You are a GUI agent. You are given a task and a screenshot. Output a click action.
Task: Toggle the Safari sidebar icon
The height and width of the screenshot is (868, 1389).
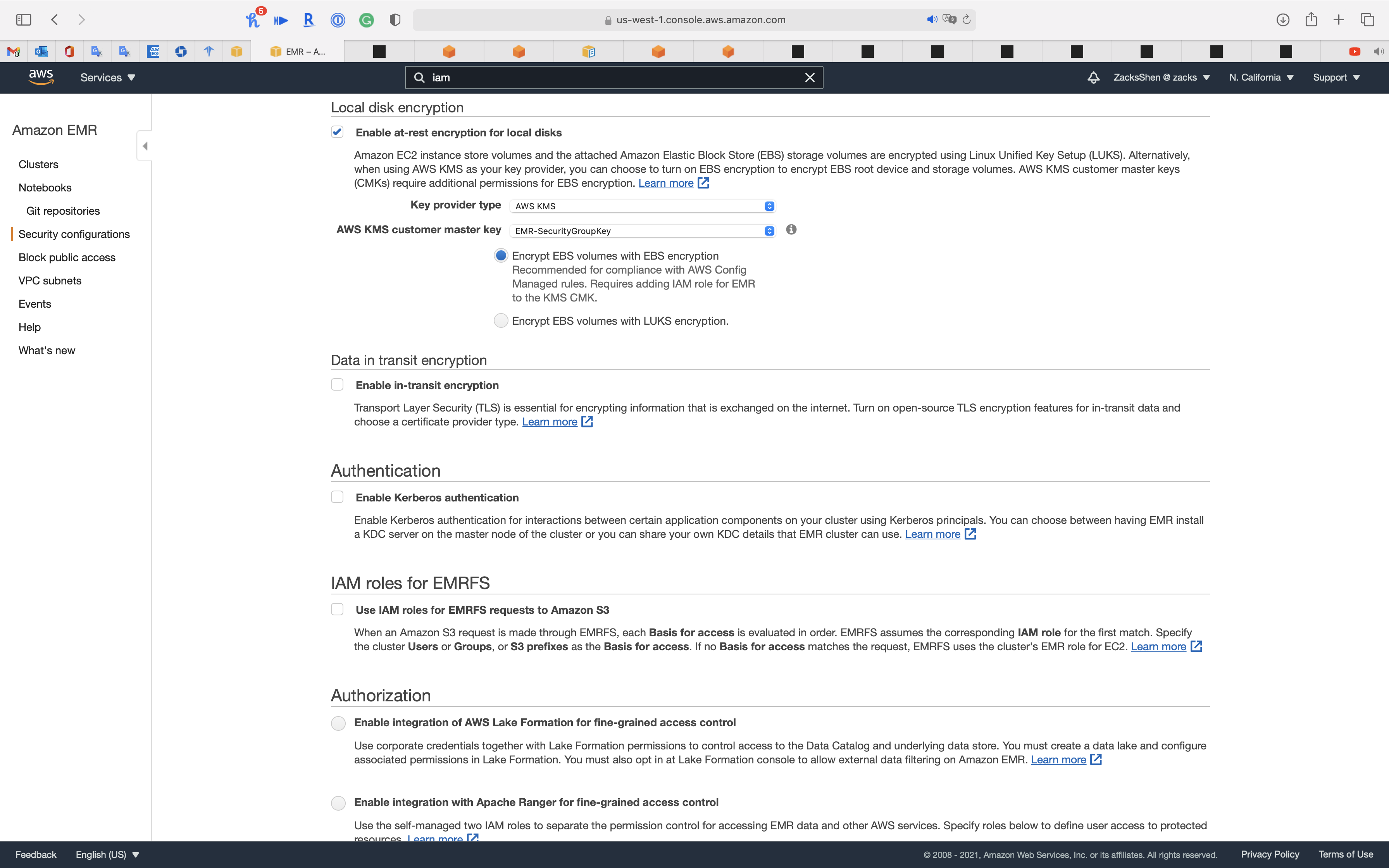click(x=24, y=19)
